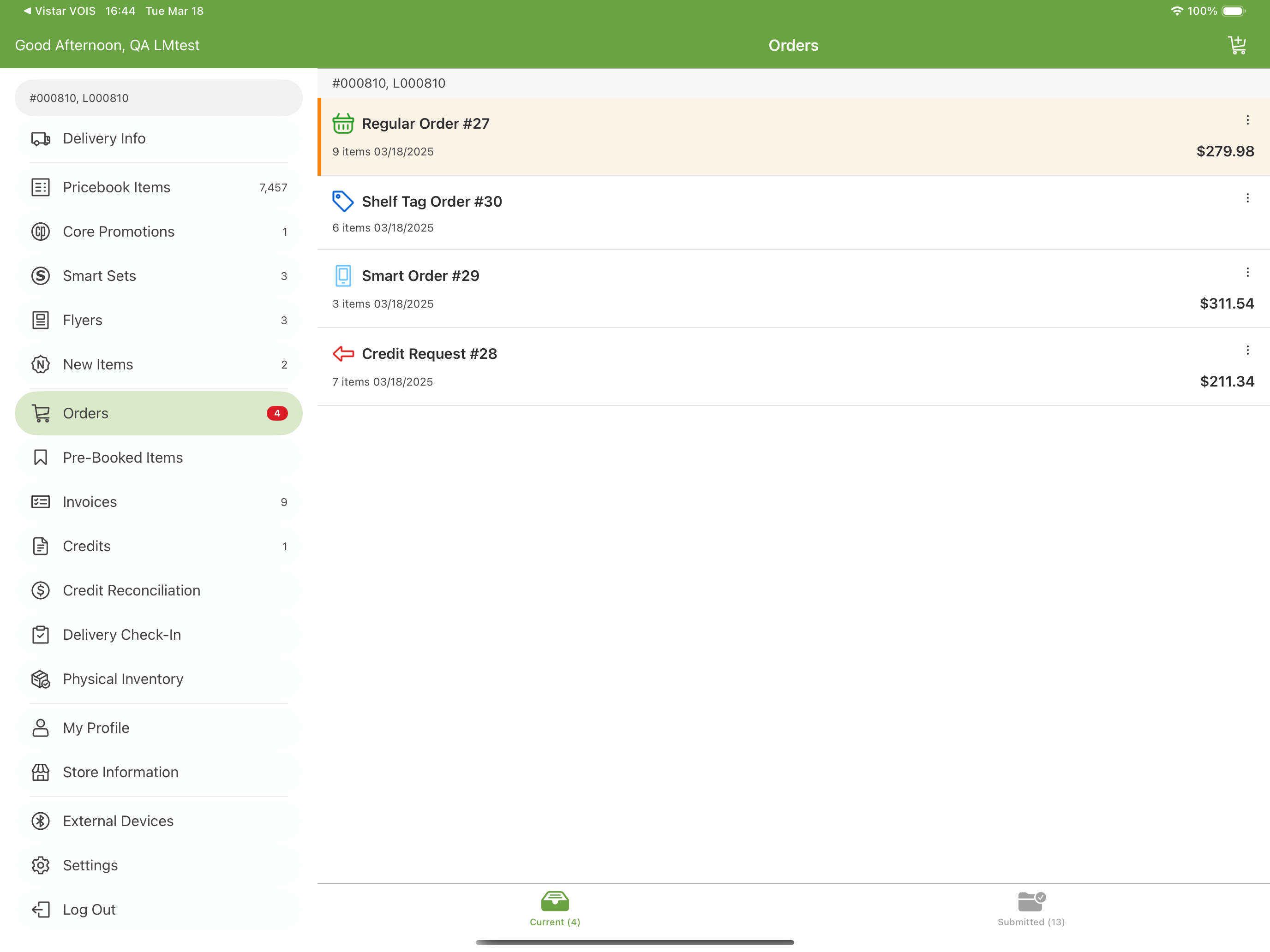Tap the green basket icon on Regular Order #27
1270x952 pixels.
click(343, 123)
